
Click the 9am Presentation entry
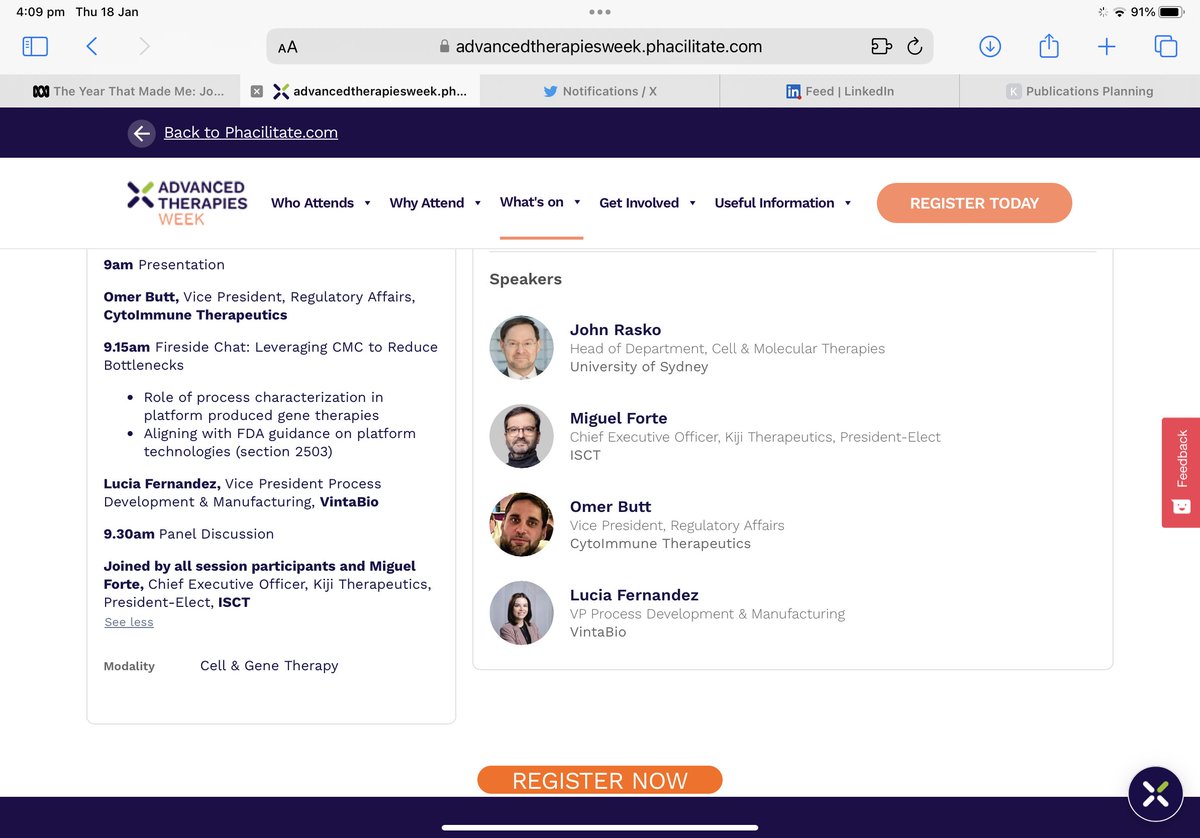point(164,265)
